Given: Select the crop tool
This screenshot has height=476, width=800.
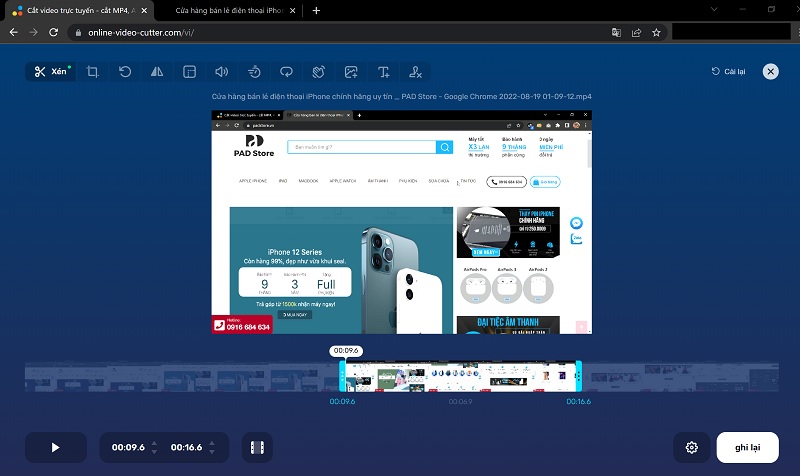Looking at the screenshot, I should (92, 72).
